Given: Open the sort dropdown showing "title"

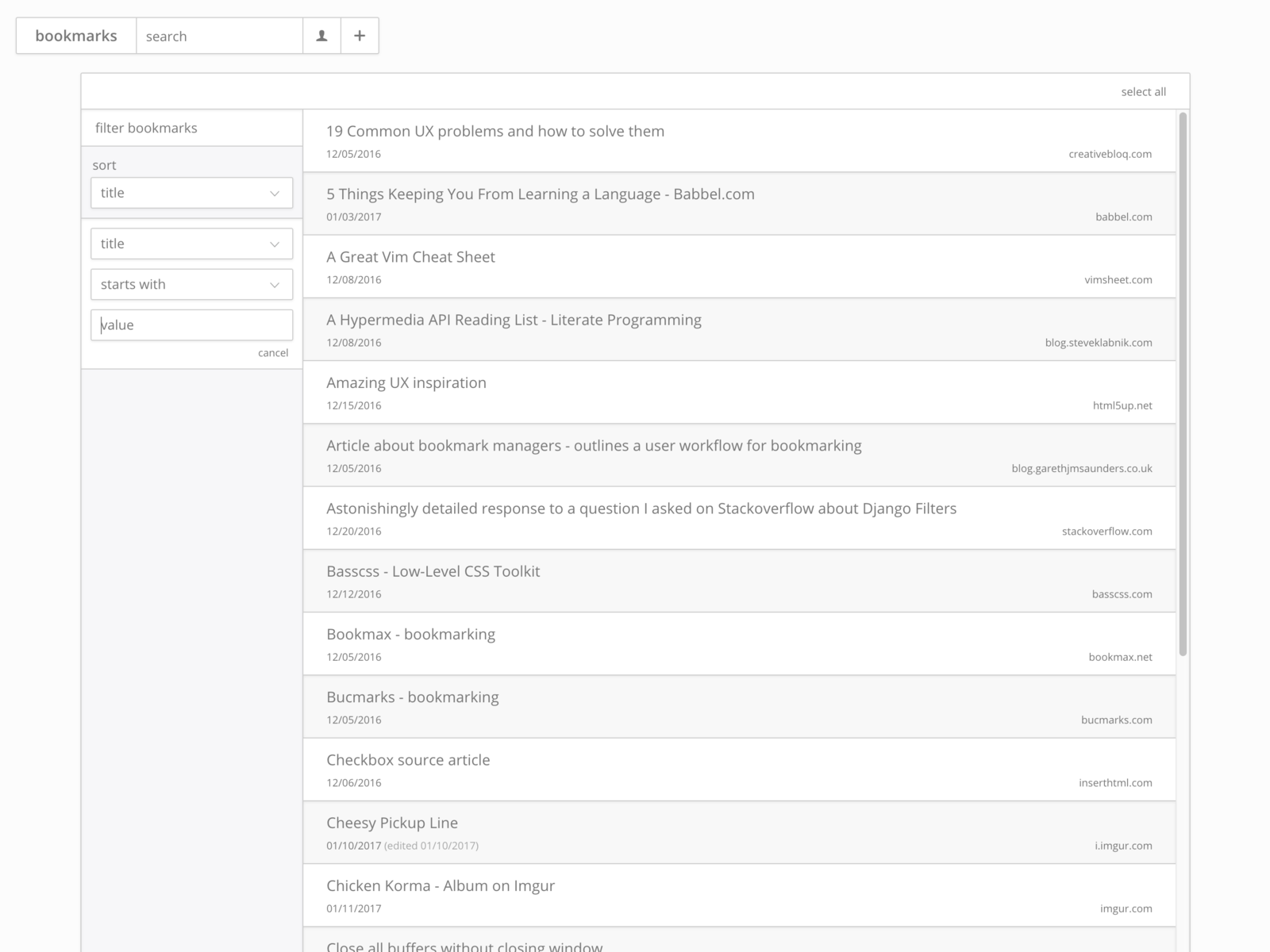Looking at the screenshot, I should coord(191,193).
